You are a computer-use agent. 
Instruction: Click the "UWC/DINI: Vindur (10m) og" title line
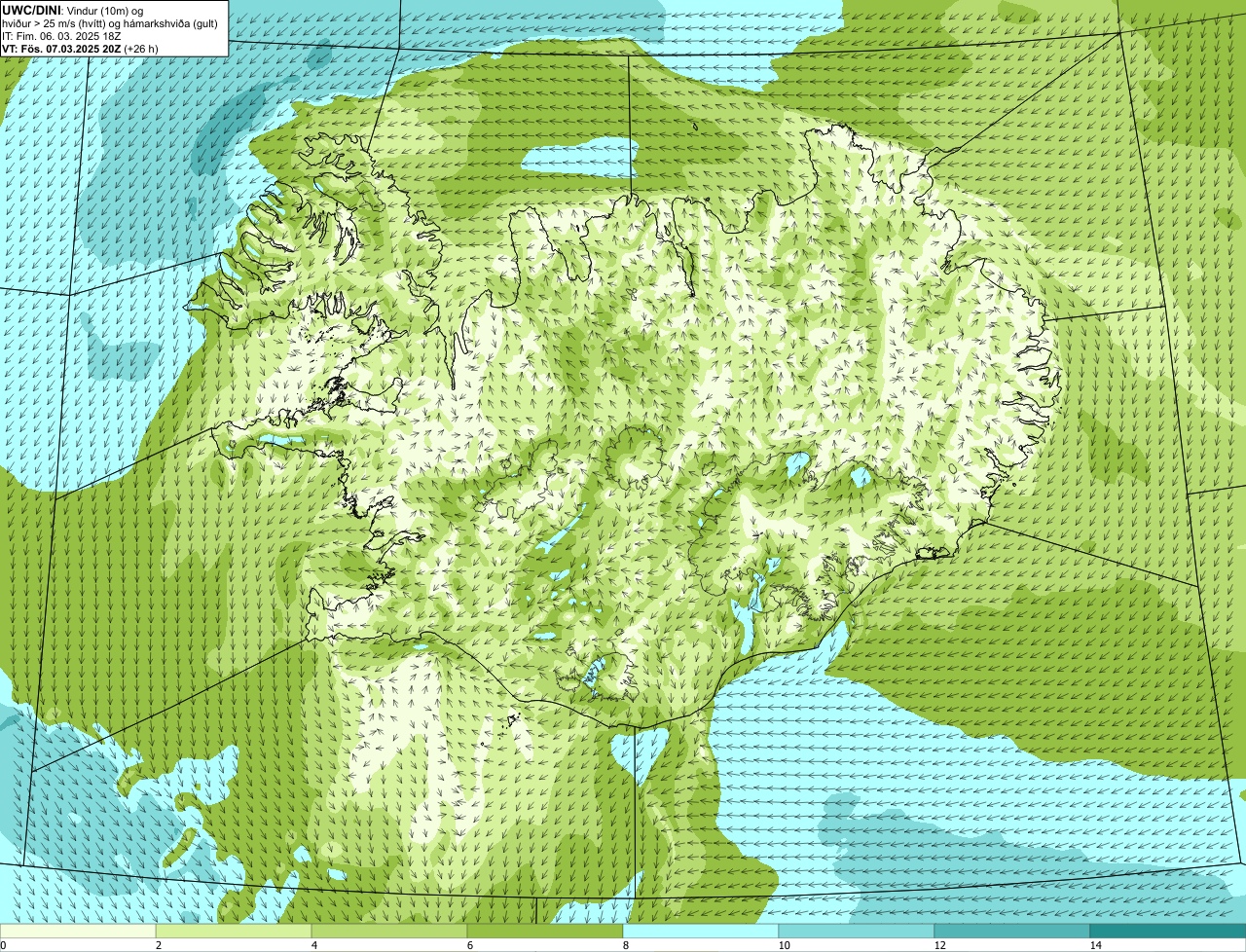point(73,10)
